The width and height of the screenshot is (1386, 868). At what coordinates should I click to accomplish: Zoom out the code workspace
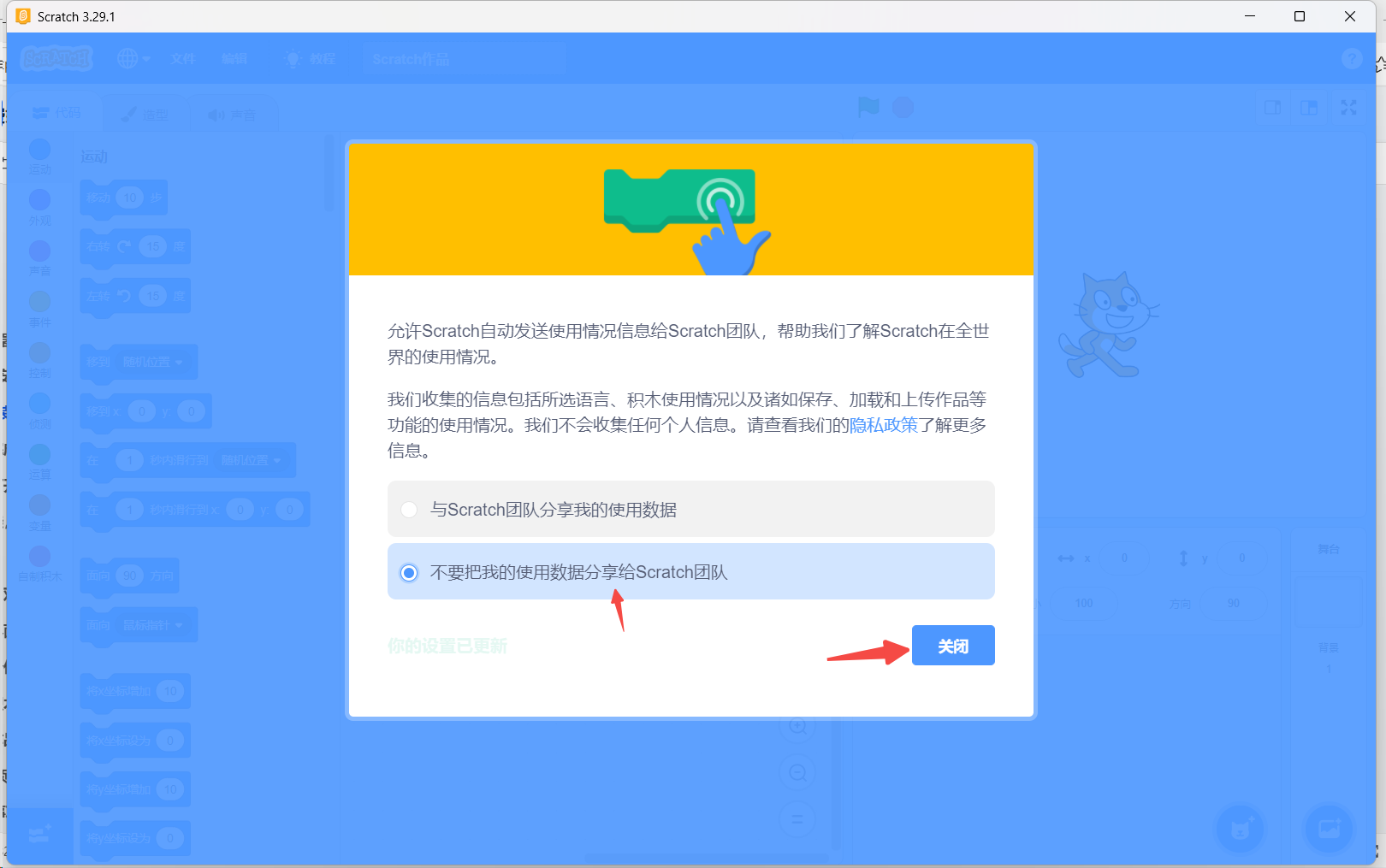pyautogui.click(x=797, y=773)
